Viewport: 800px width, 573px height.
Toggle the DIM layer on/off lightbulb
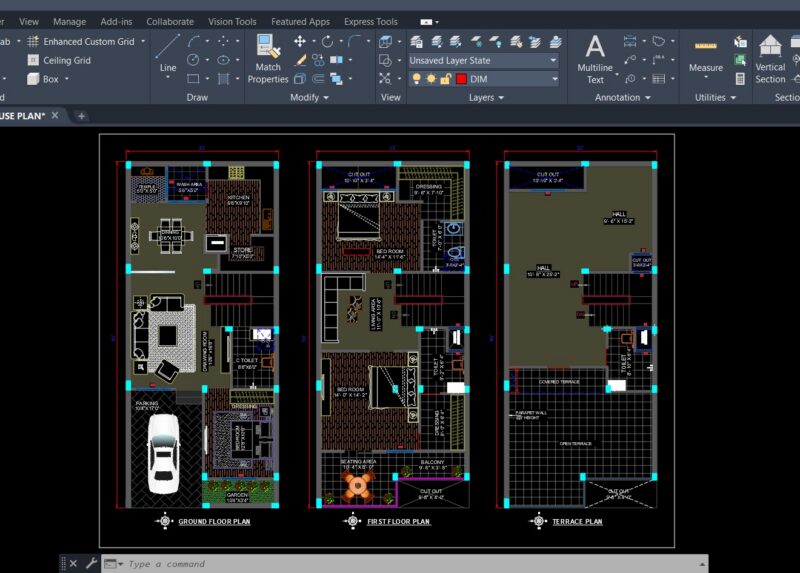pos(417,79)
